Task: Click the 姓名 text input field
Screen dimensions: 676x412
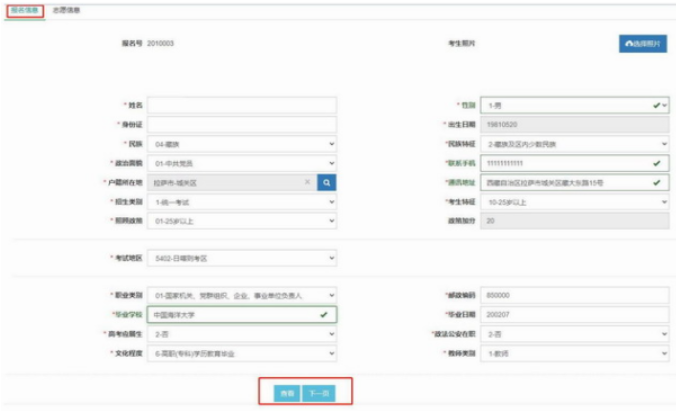Action: (242, 105)
